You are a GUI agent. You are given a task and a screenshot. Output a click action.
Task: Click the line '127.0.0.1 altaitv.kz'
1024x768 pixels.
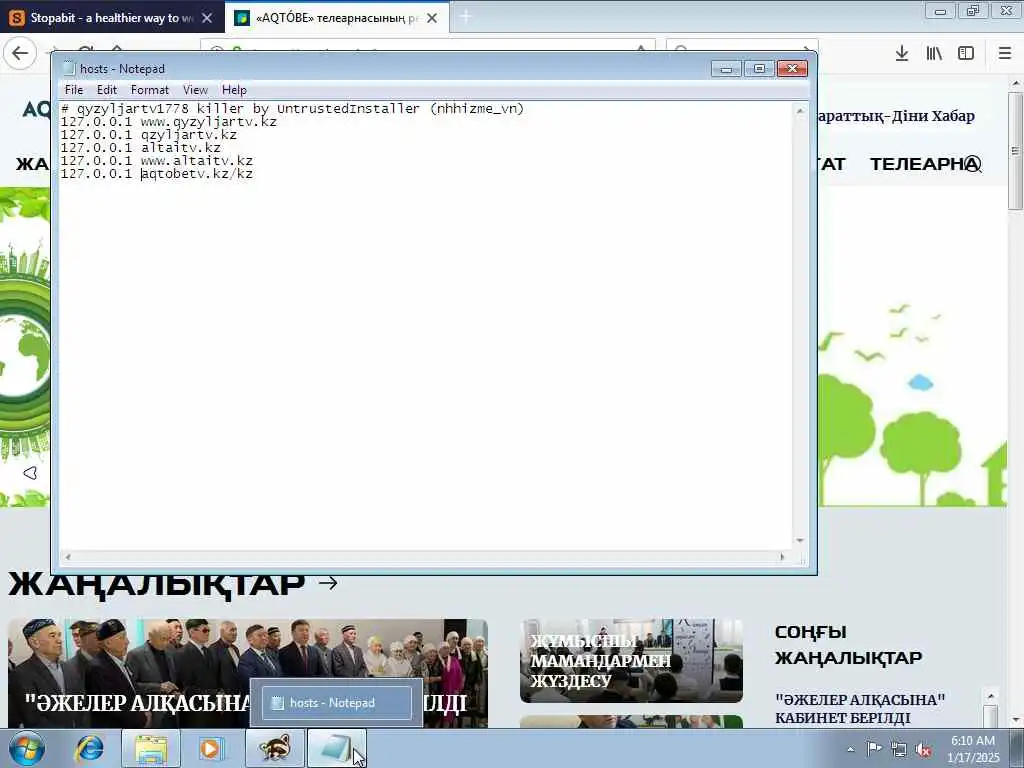pos(141,148)
